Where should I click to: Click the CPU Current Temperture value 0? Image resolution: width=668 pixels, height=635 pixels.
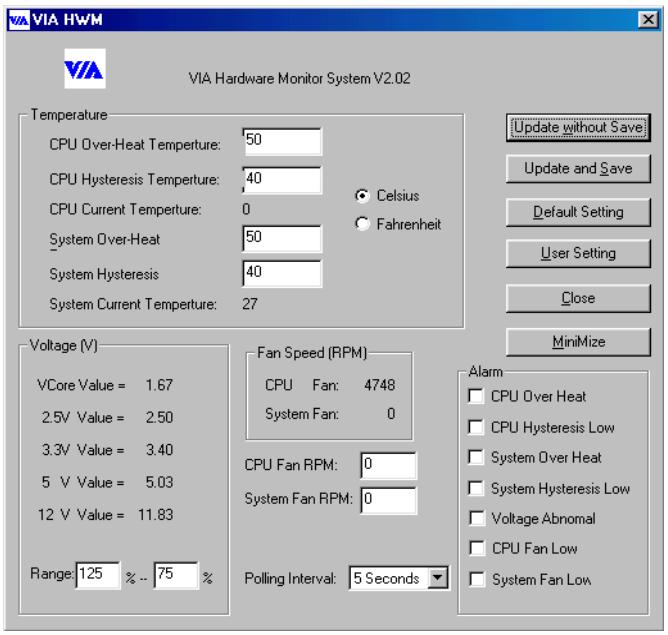tap(246, 209)
